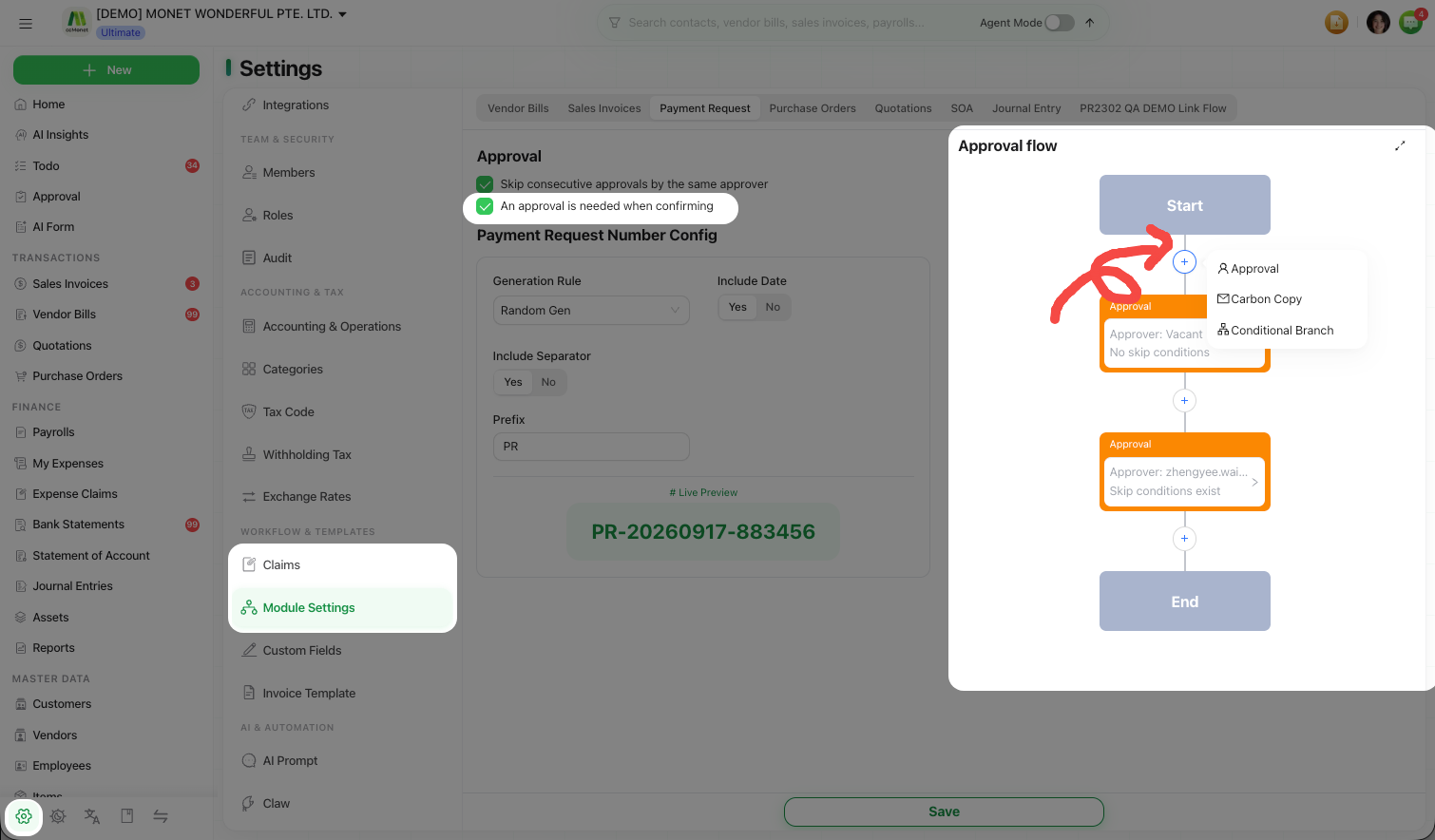Expand the Approval flow panel fullscreen
Screen dimensions: 1435x840
1400,145
